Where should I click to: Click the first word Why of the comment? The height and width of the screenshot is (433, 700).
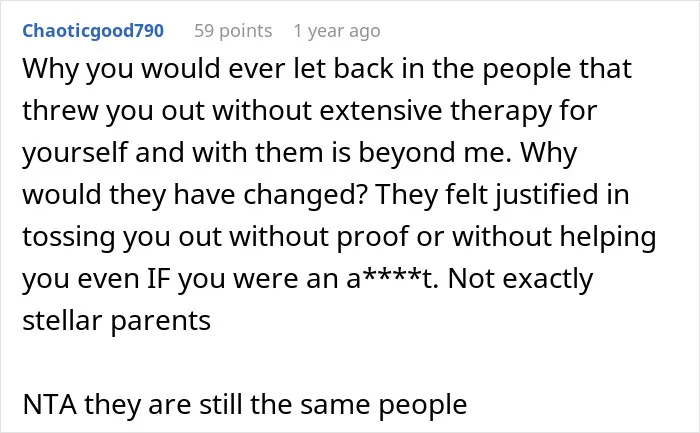click(51, 69)
